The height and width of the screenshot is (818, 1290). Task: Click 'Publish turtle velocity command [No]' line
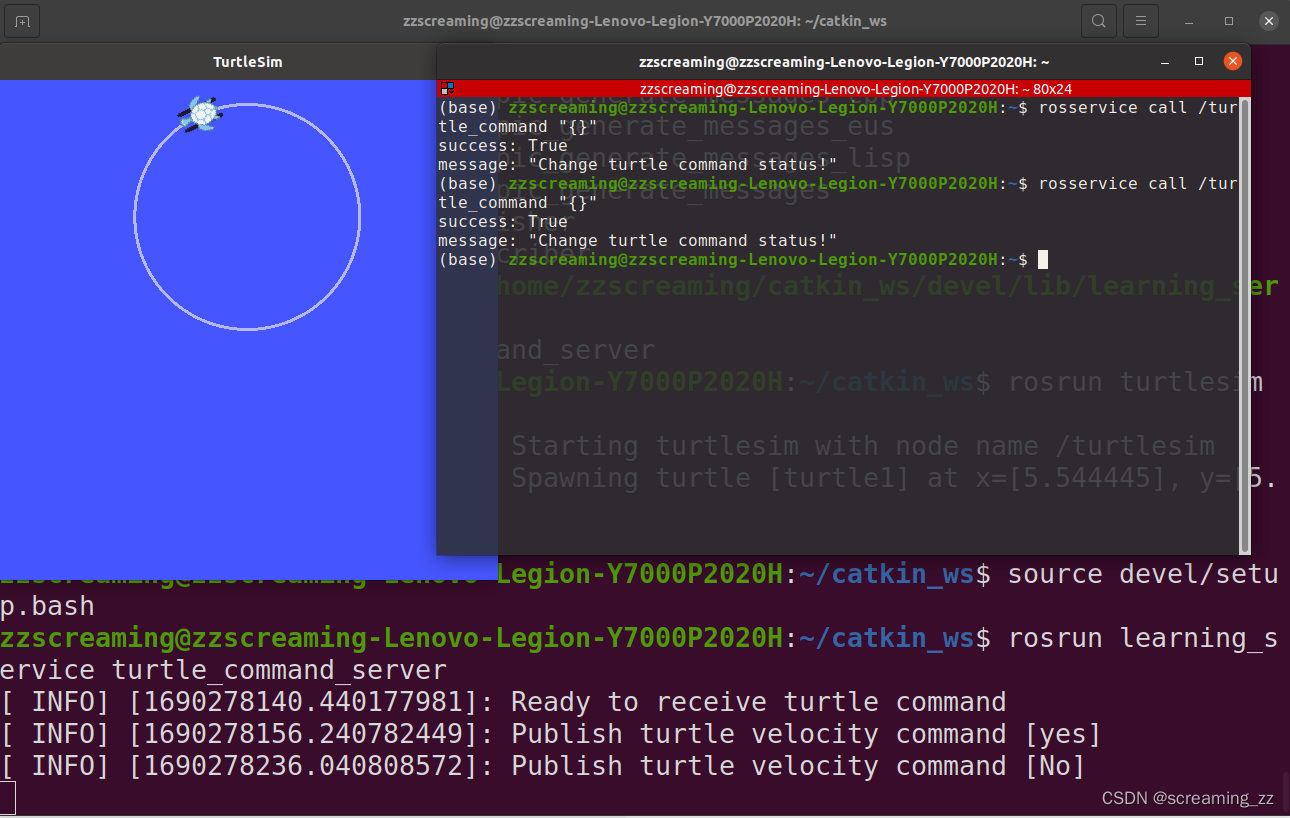point(543,767)
